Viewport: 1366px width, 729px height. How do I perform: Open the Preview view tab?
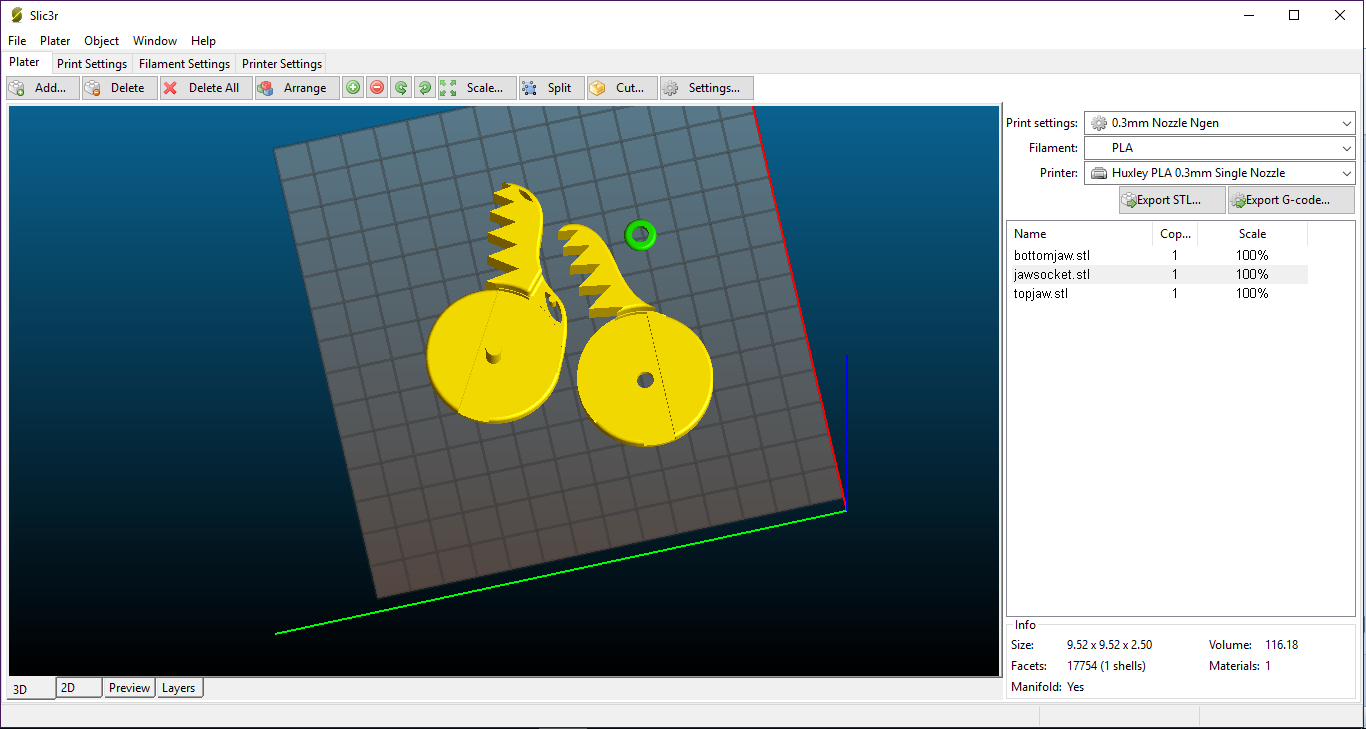tap(130, 688)
